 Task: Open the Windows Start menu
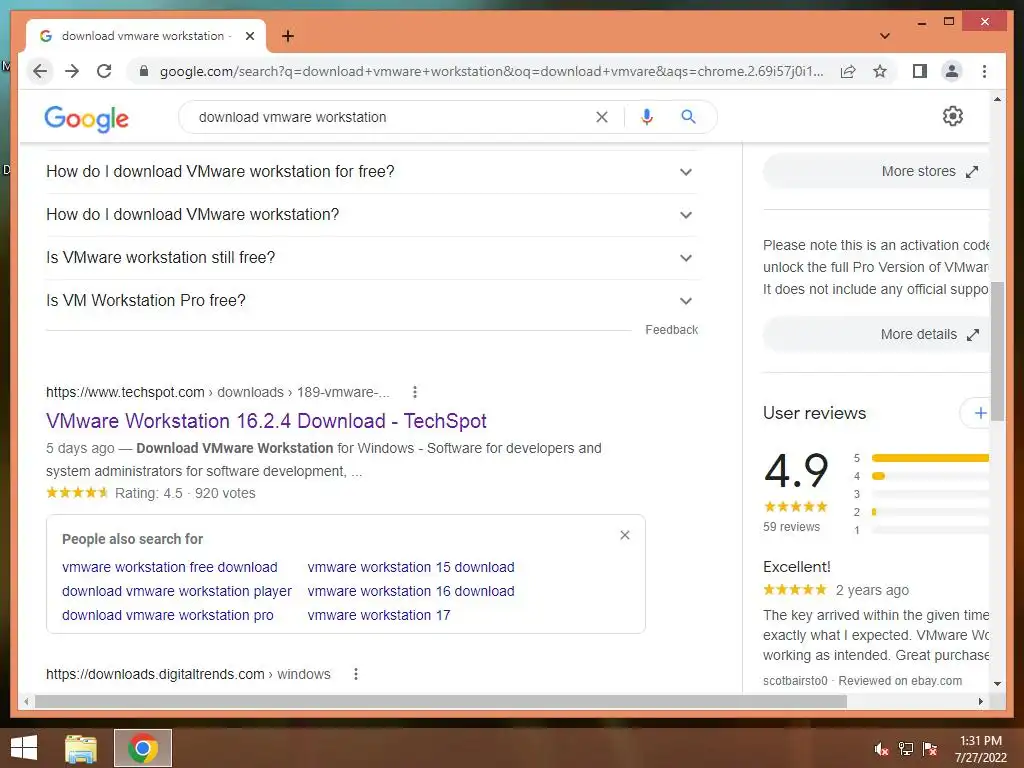[x=24, y=748]
